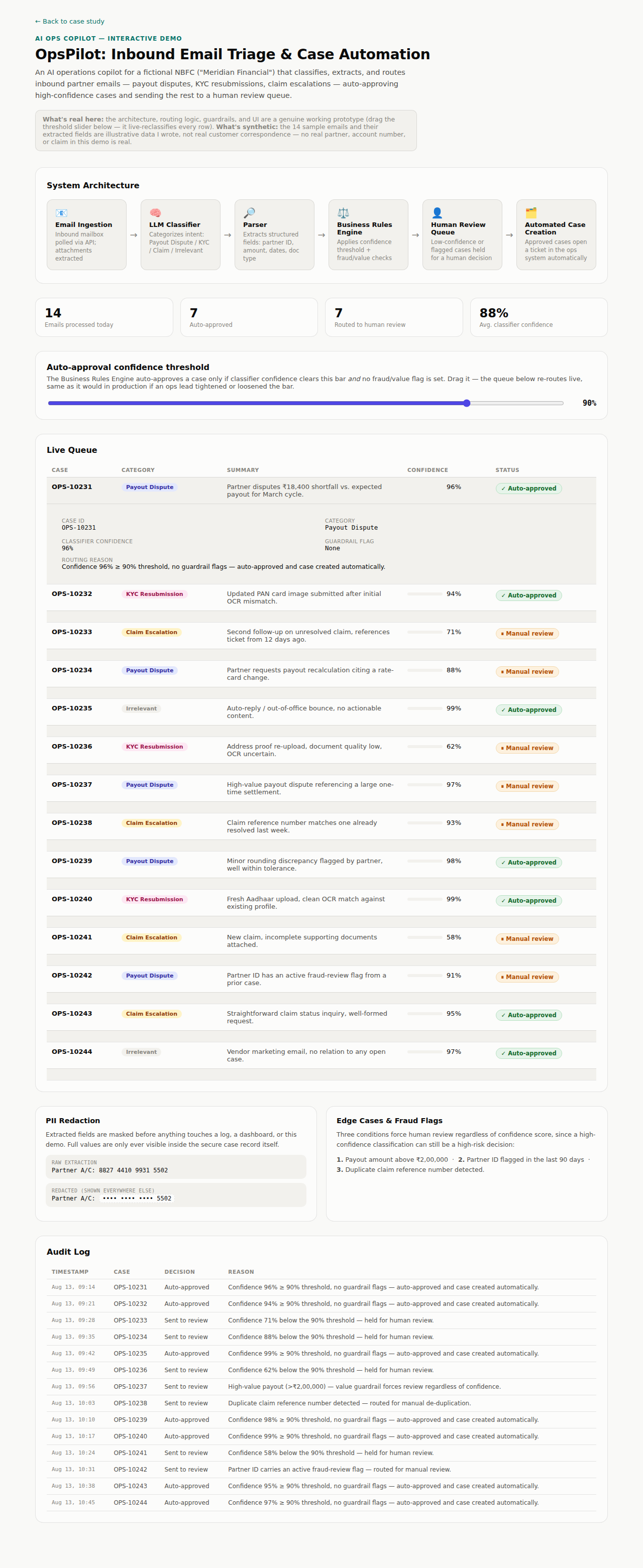Click the 88% Avg. classifier confidence card
643x1568 pixels.
(539, 317)
